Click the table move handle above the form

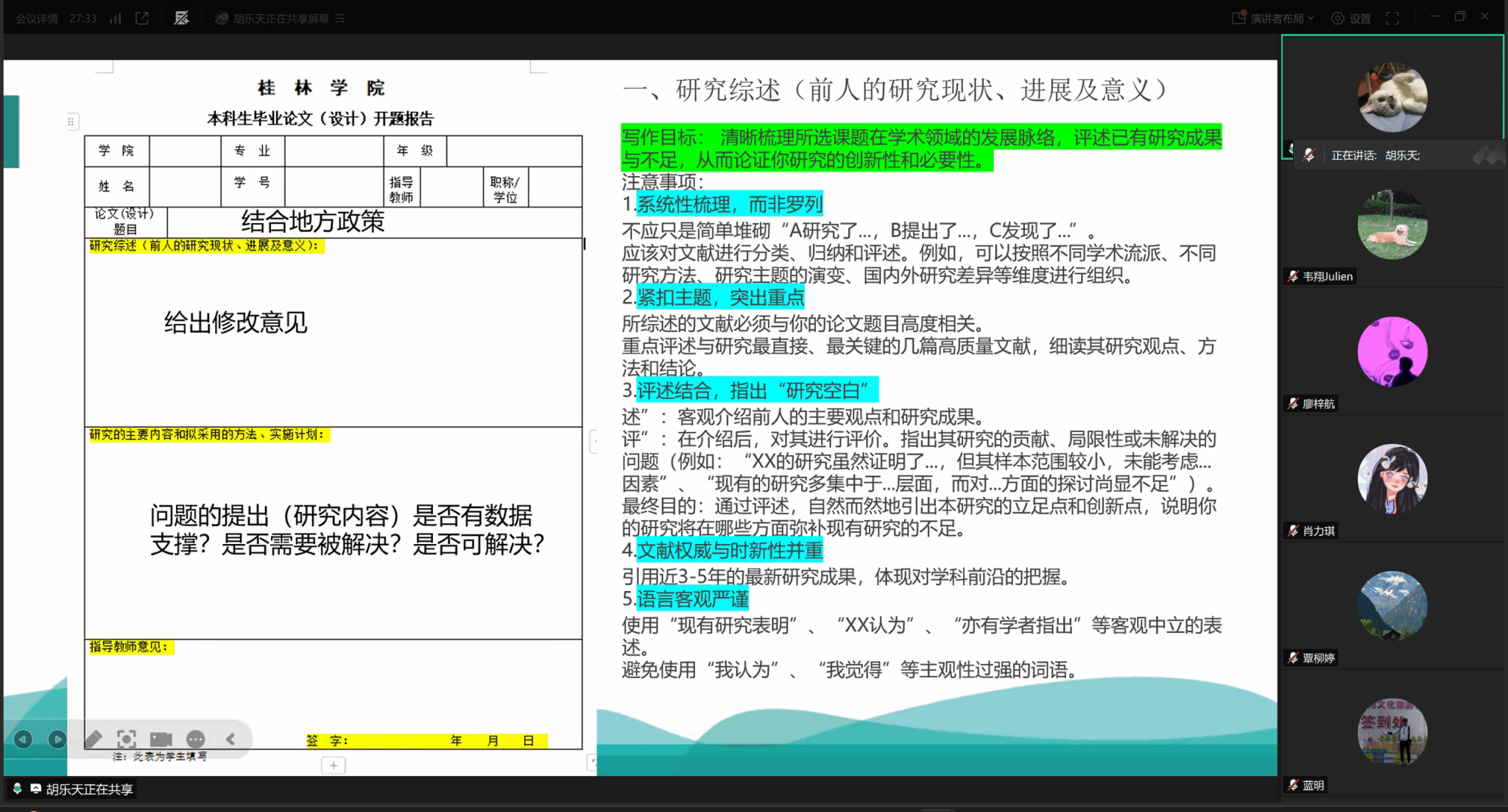(71, 121)
